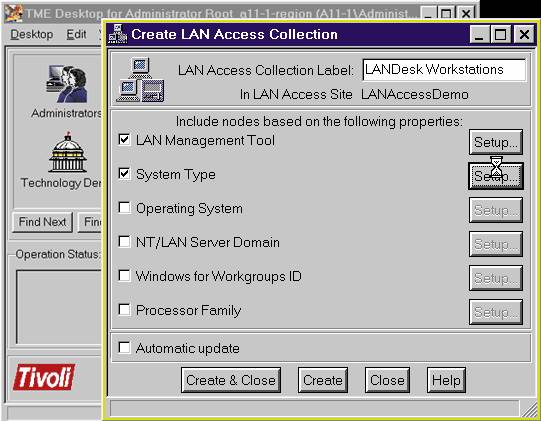Click Find Next in TME Desktop
541x421 pixels.
click(42, 222)
